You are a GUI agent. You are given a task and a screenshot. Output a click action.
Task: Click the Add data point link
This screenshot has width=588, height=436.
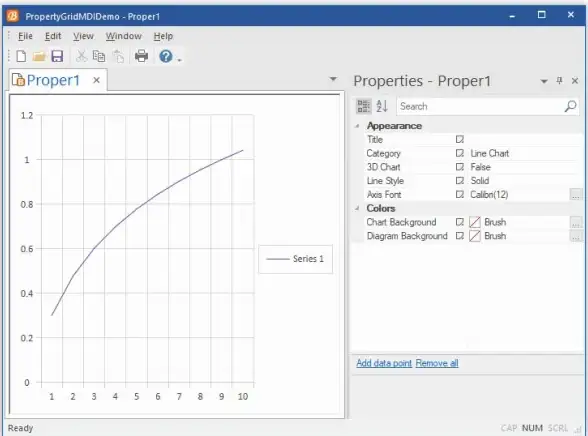(x=384, y=363)
